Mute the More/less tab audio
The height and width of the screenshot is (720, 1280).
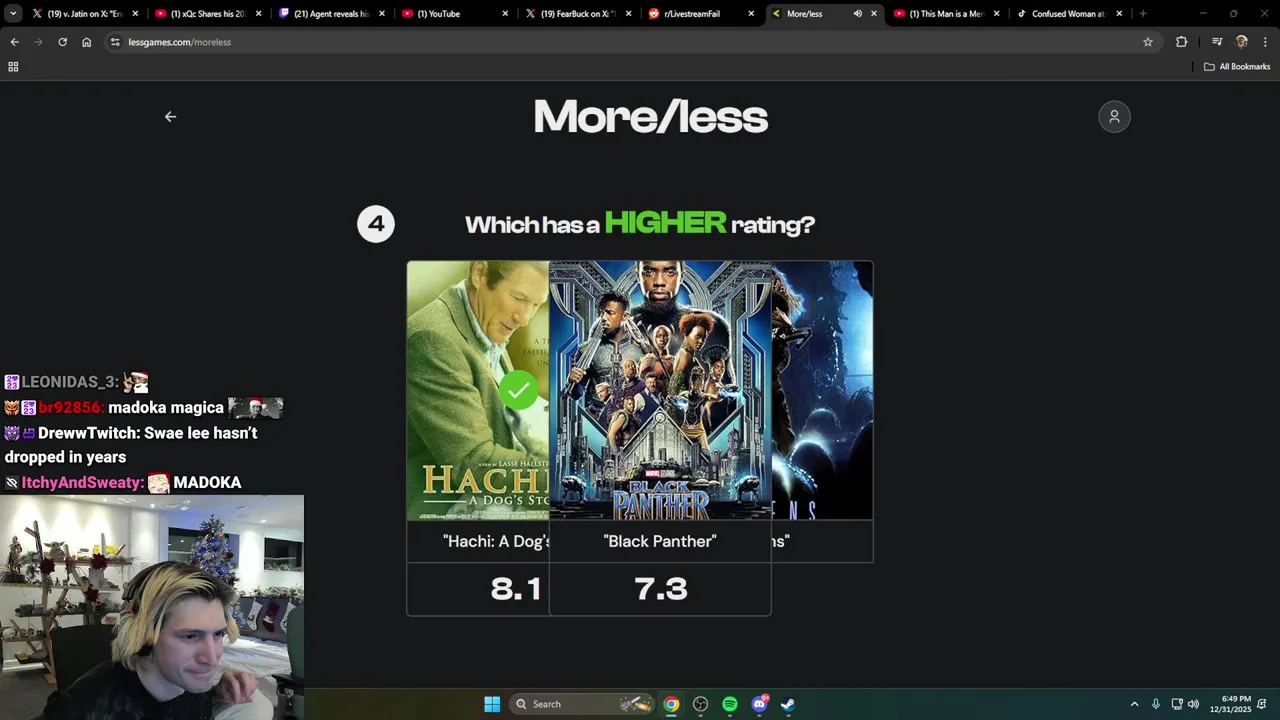click(857, 14)
